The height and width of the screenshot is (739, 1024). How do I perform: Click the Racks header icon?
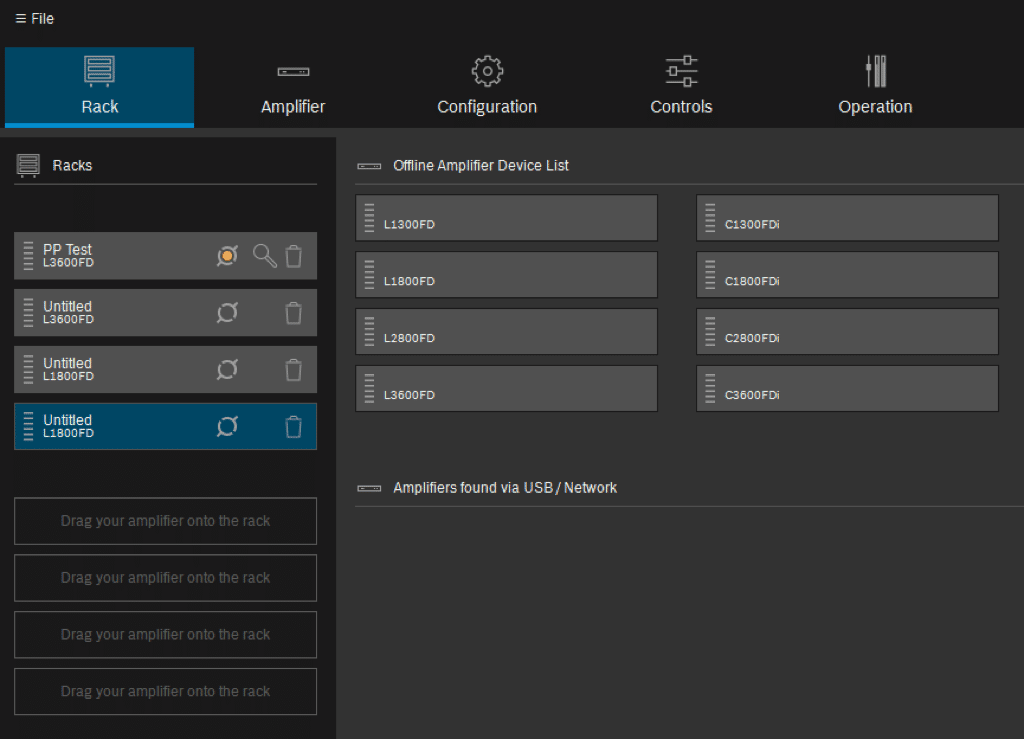click(x=28, y=165)
